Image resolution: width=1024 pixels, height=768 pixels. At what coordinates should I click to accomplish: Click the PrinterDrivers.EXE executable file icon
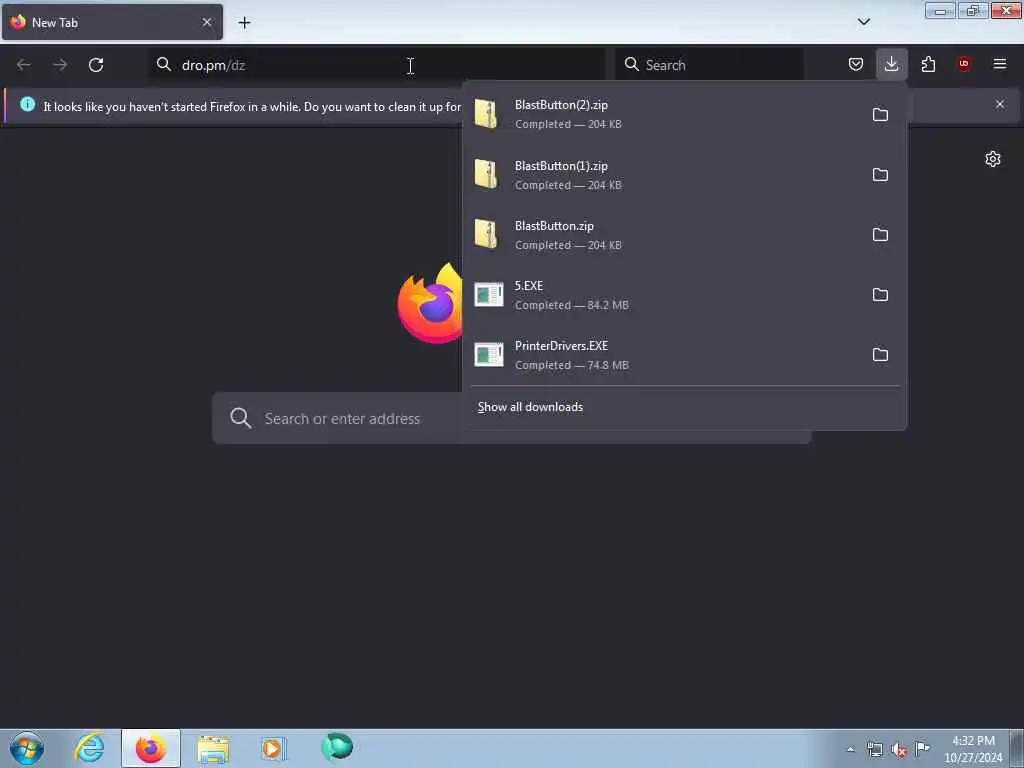[488, 355]
